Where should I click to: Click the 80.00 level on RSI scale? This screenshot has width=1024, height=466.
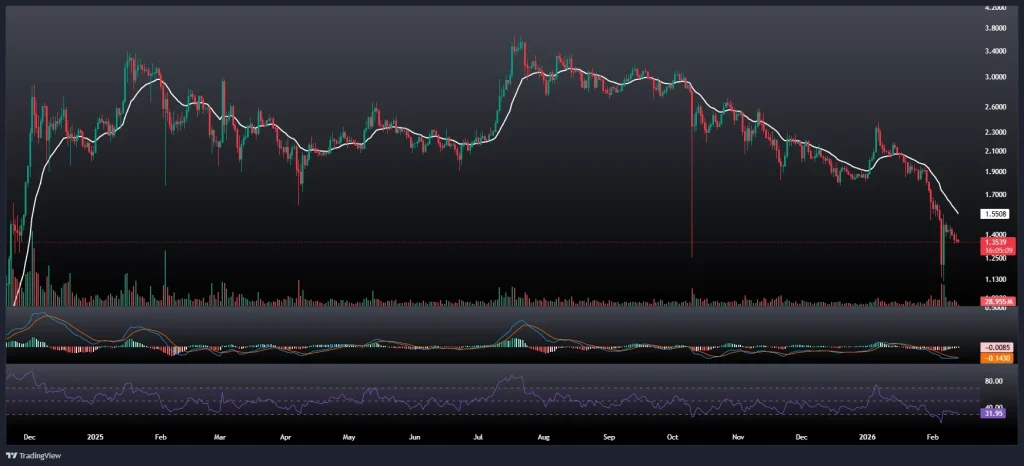coord(992,381)
